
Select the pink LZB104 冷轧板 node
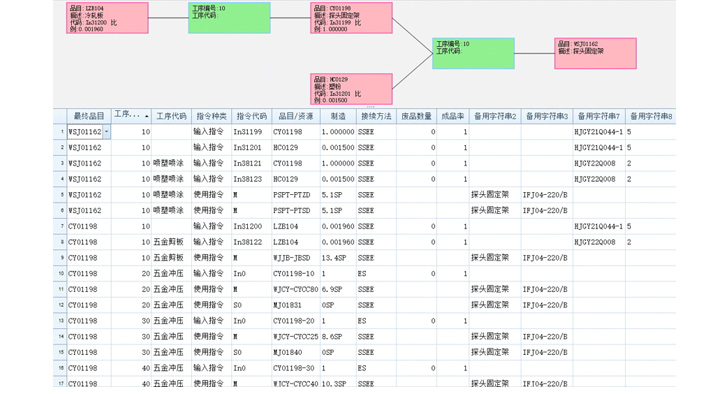click(x=107, y=18)
